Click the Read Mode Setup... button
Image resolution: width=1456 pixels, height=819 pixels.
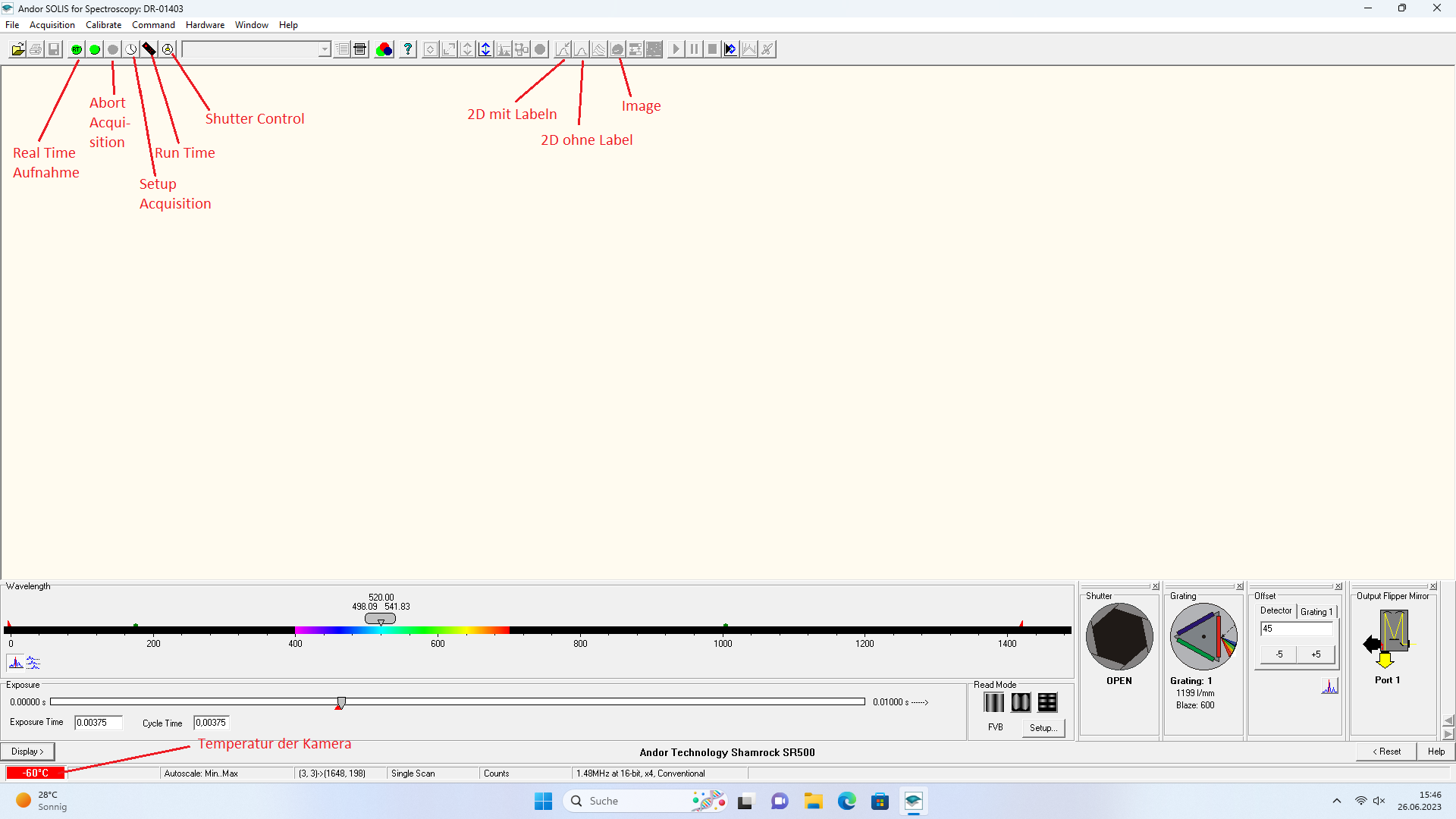click(1043, 728)
